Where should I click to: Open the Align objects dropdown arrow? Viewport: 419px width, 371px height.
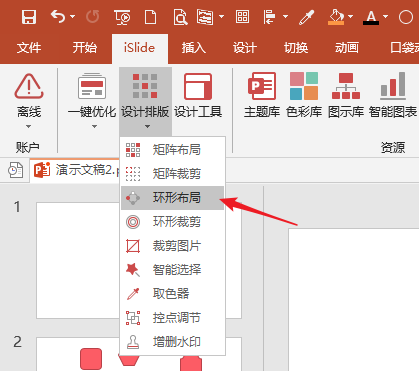tap(285, 16)
